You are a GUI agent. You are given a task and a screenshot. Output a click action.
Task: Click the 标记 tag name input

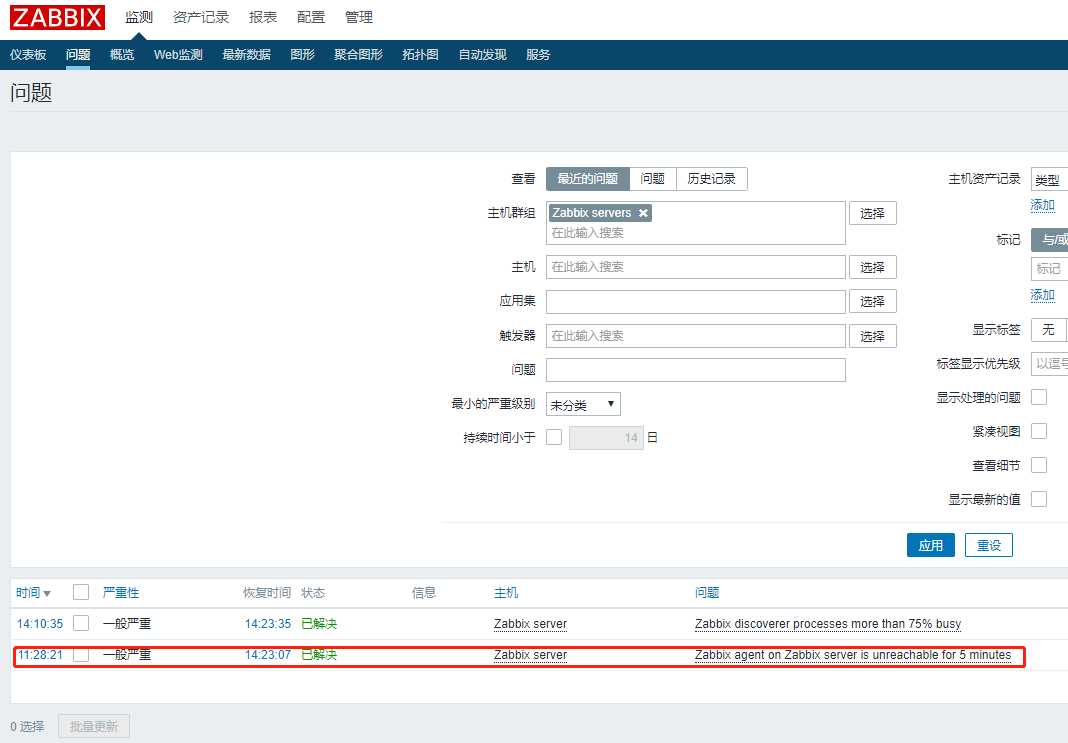1050,269
